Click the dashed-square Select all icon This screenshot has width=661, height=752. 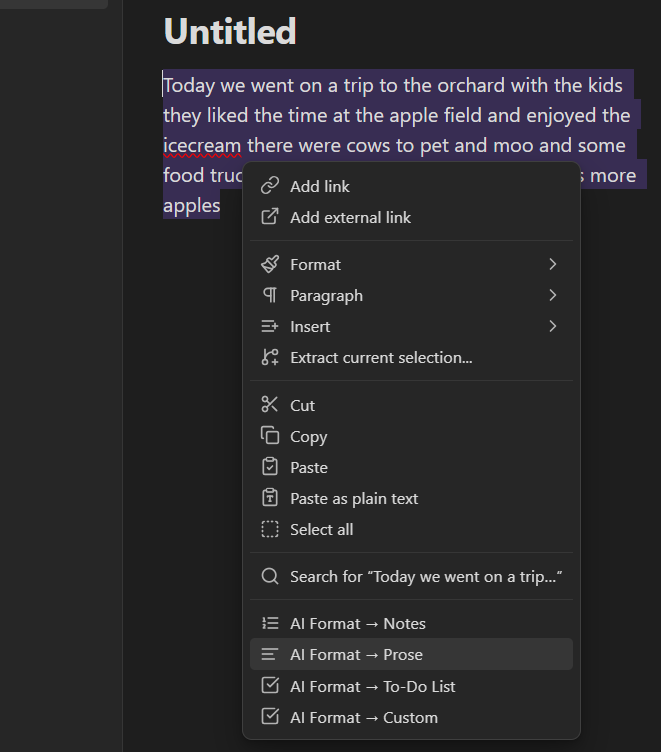[270, 529]
